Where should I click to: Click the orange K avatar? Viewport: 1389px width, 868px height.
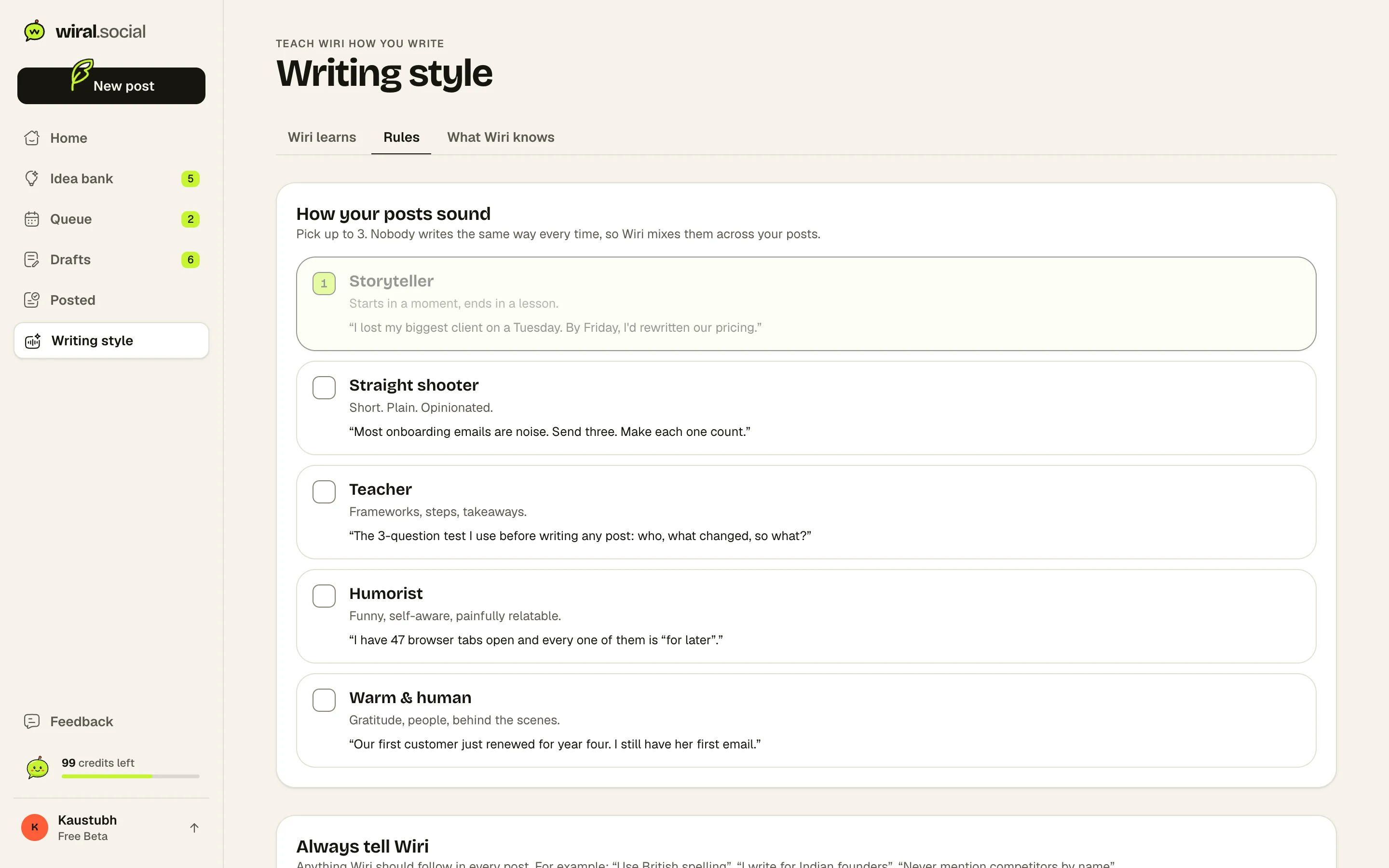click(x=35, y=827)
